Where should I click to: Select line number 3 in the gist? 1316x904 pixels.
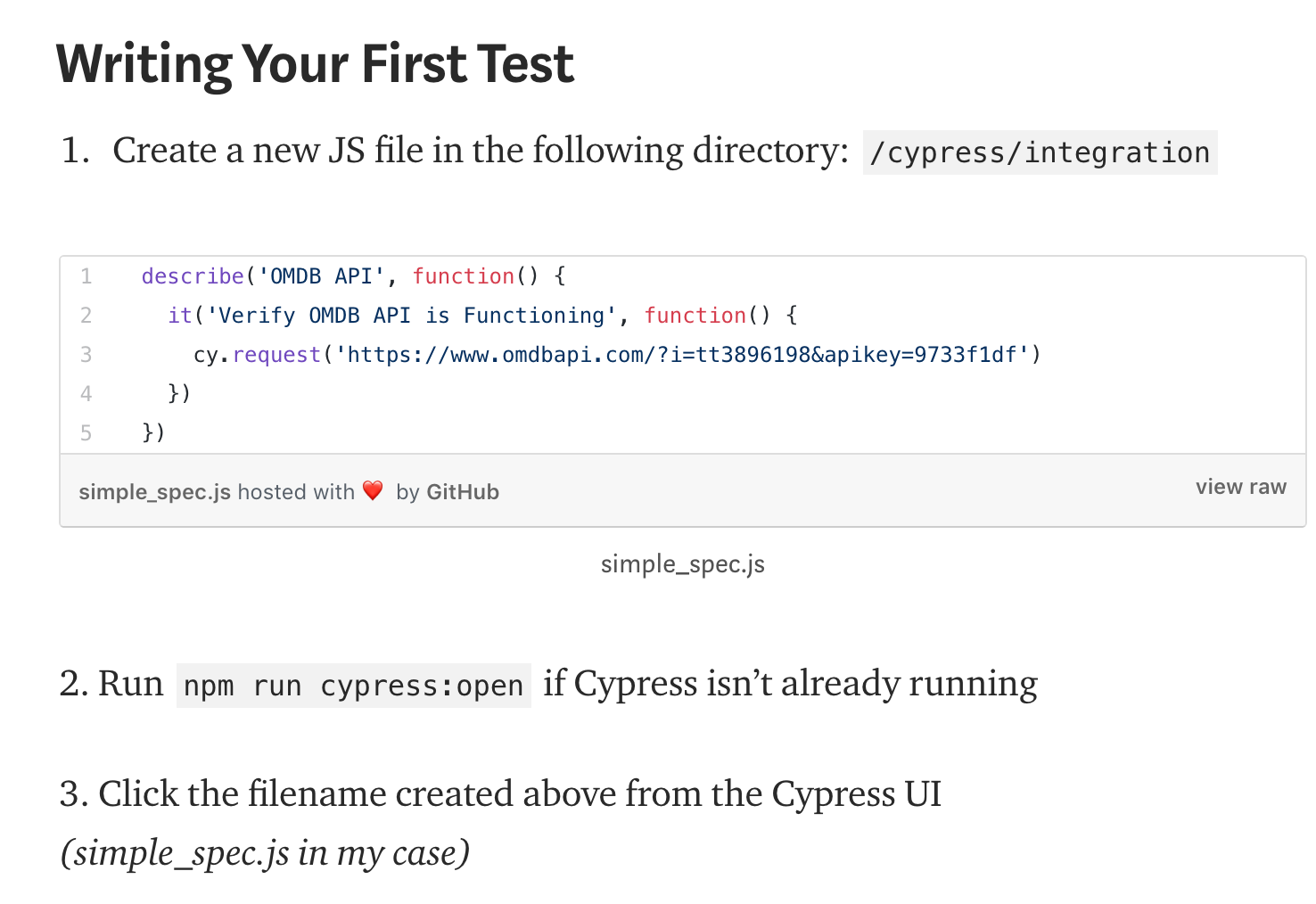pos(86,355)
